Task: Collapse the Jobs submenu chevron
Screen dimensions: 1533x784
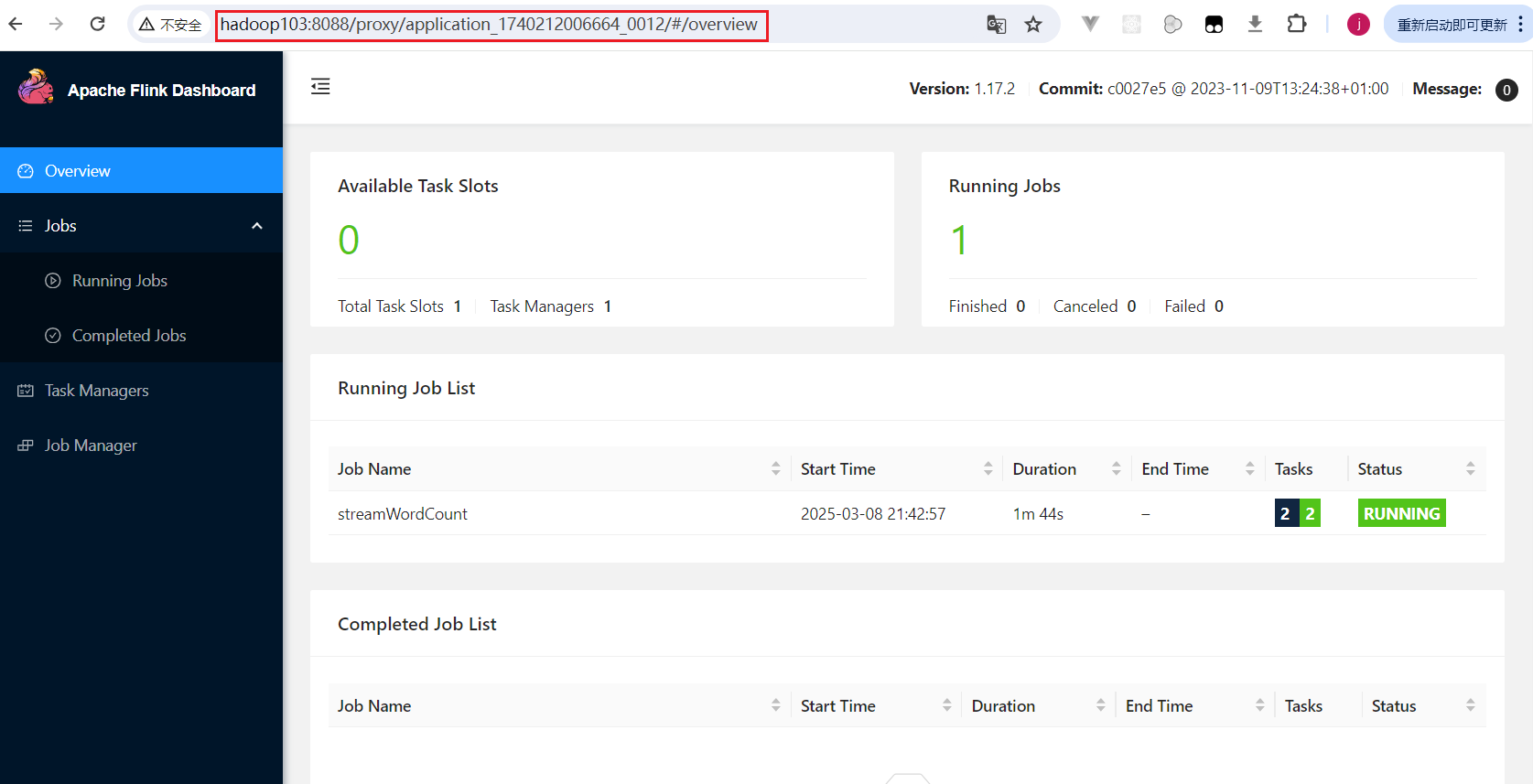Action: click(257, 226)
